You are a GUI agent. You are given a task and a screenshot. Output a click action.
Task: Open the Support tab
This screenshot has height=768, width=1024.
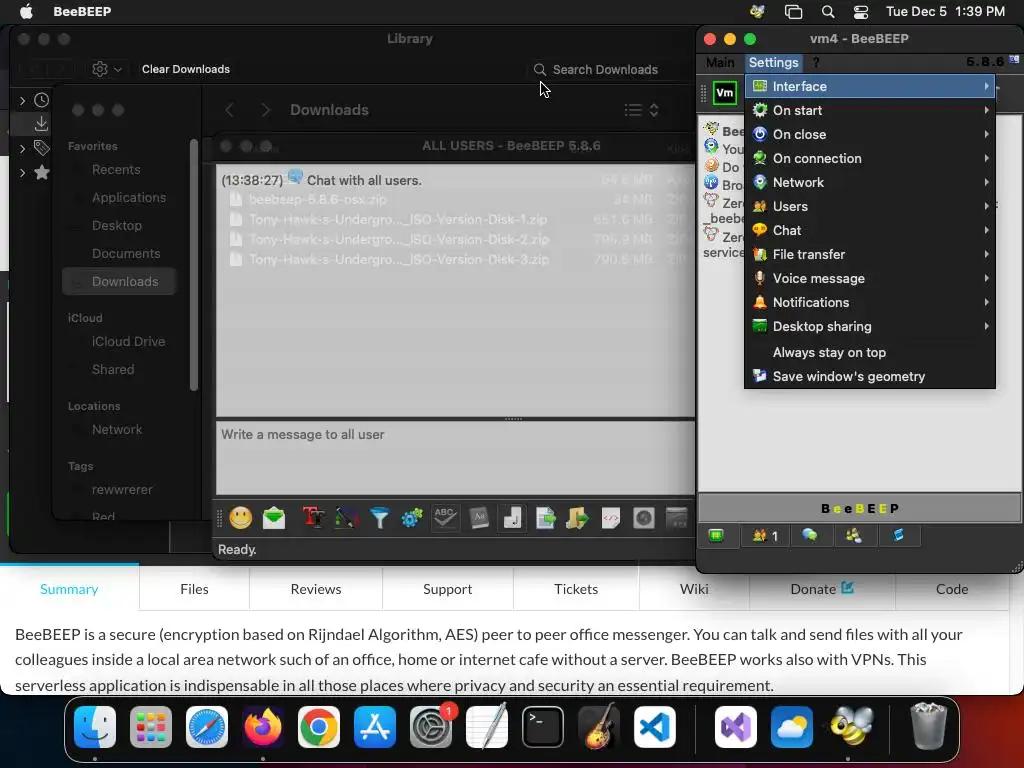pyautogui.click(x=447, y=589)
